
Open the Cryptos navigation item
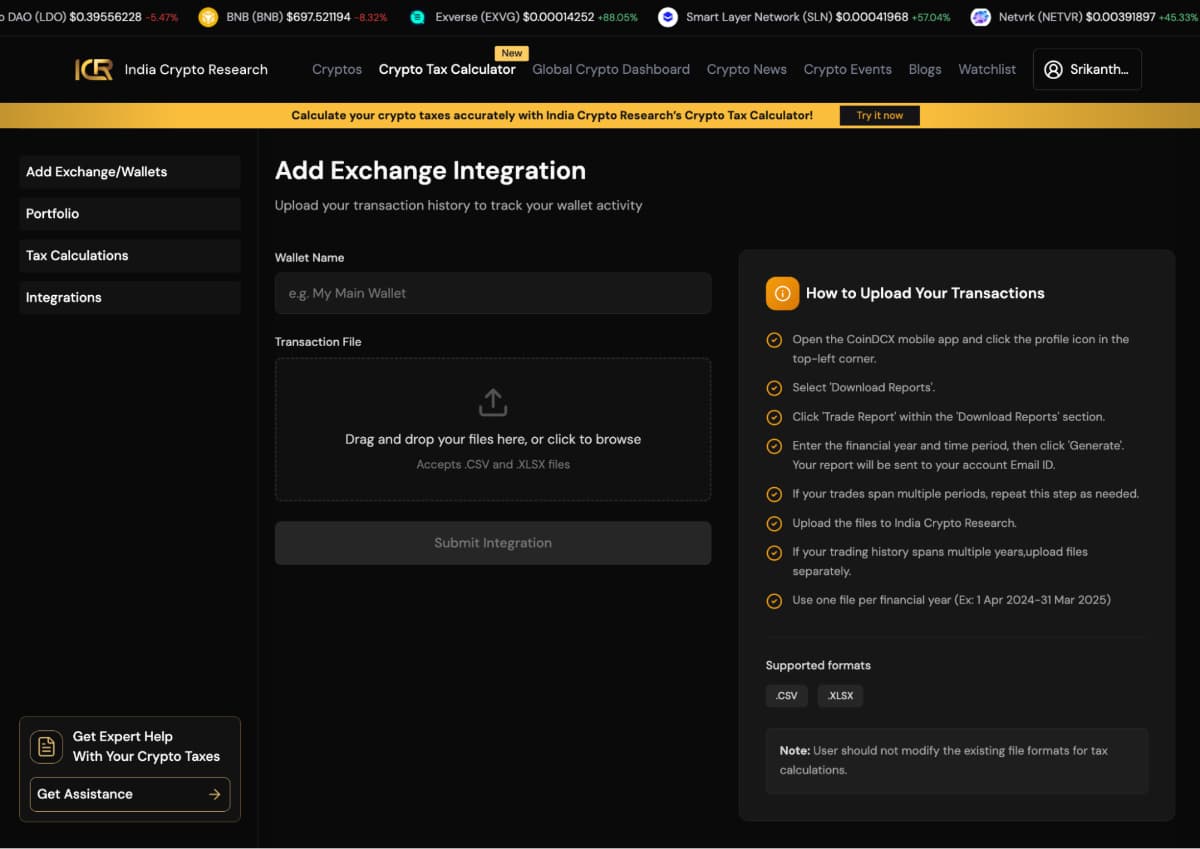[x=337, y=69]
